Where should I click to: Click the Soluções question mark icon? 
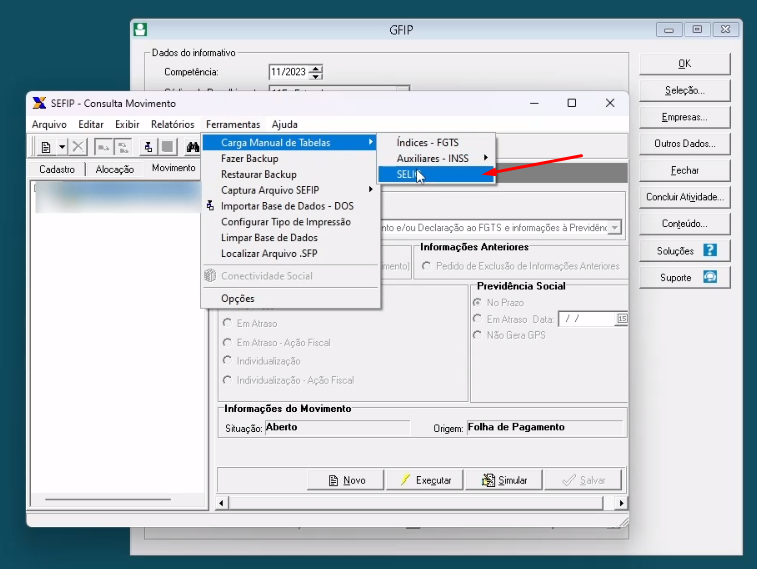(710, 250)
